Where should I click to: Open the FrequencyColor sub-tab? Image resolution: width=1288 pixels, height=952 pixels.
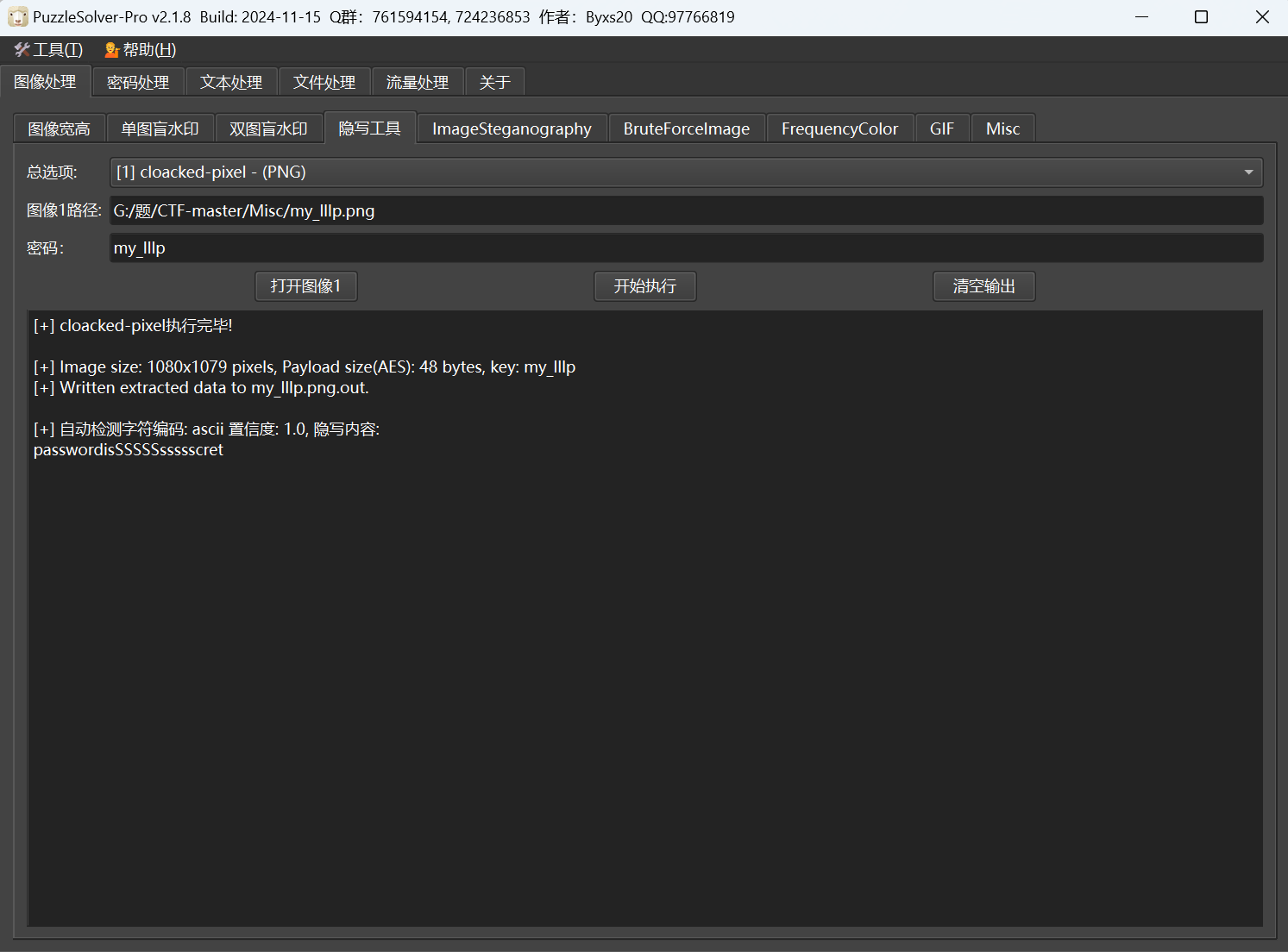tap(840, 129)
